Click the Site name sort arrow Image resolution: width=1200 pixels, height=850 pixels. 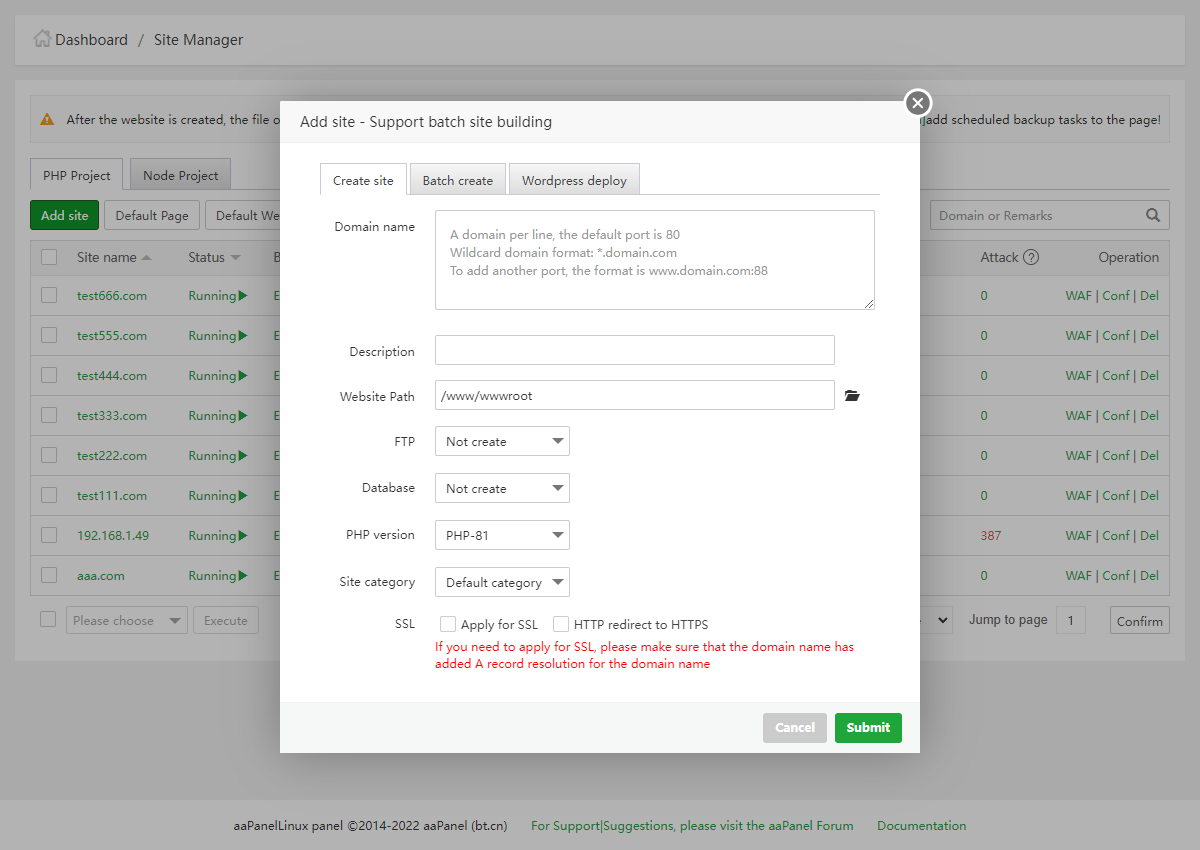click(x=147, y=258)
